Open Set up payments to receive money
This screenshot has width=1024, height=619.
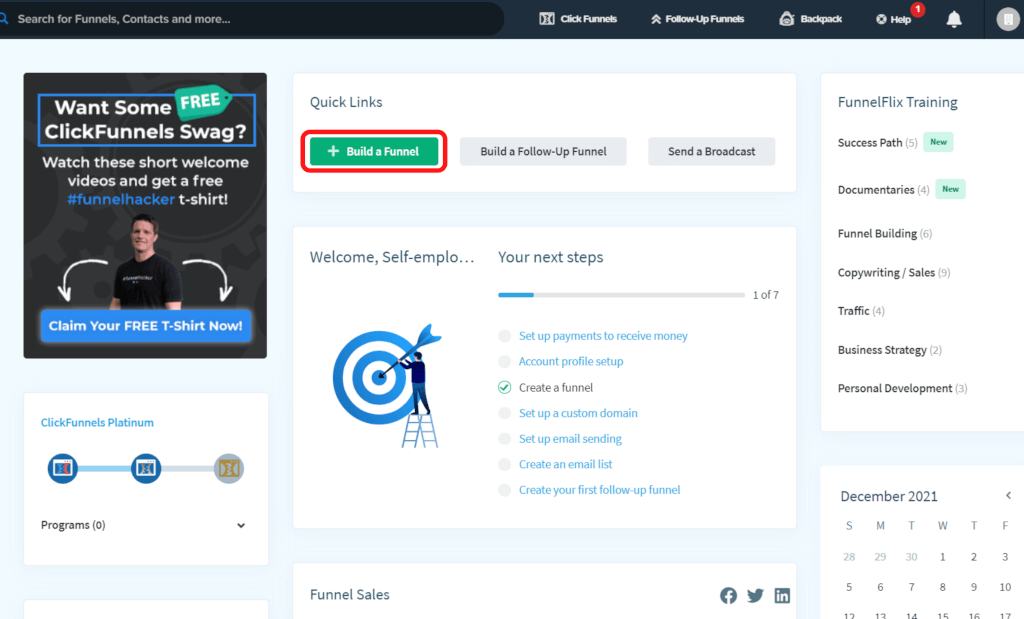click(603, 336)
